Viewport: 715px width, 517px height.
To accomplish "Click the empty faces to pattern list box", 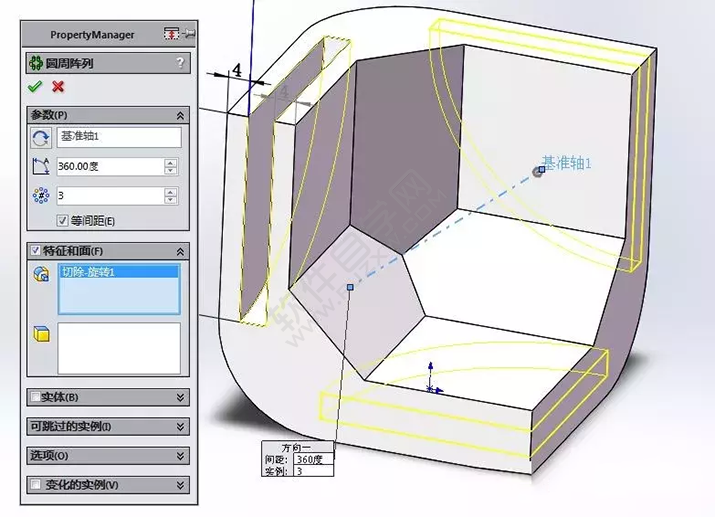I will point(119,348).
